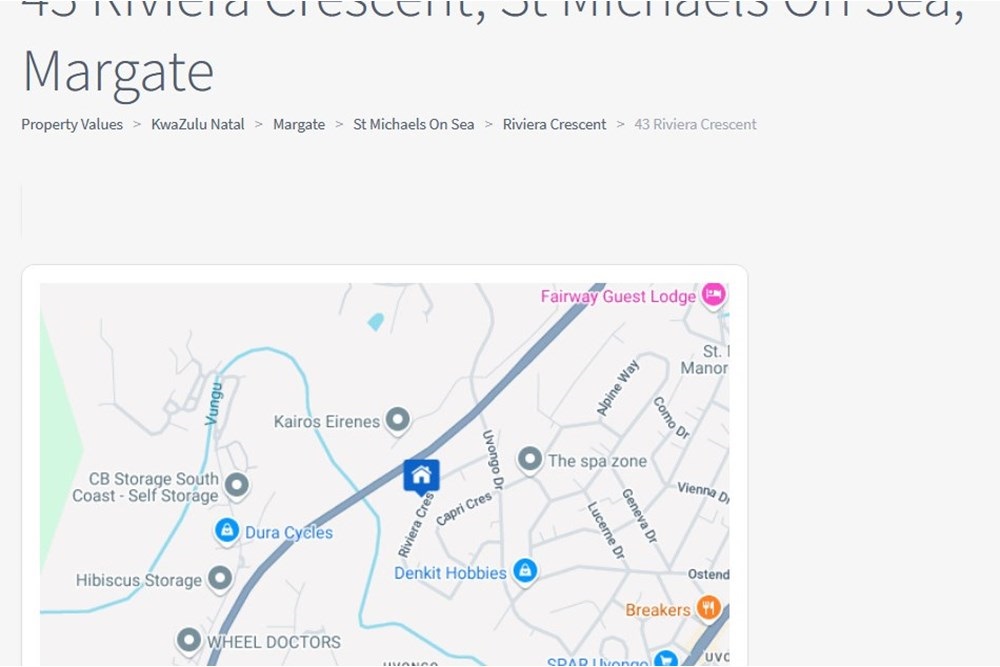Viewport: 1000px width, 667px height.
Task: Open Property Values breadcrumb link
Action: pos(72,124)
